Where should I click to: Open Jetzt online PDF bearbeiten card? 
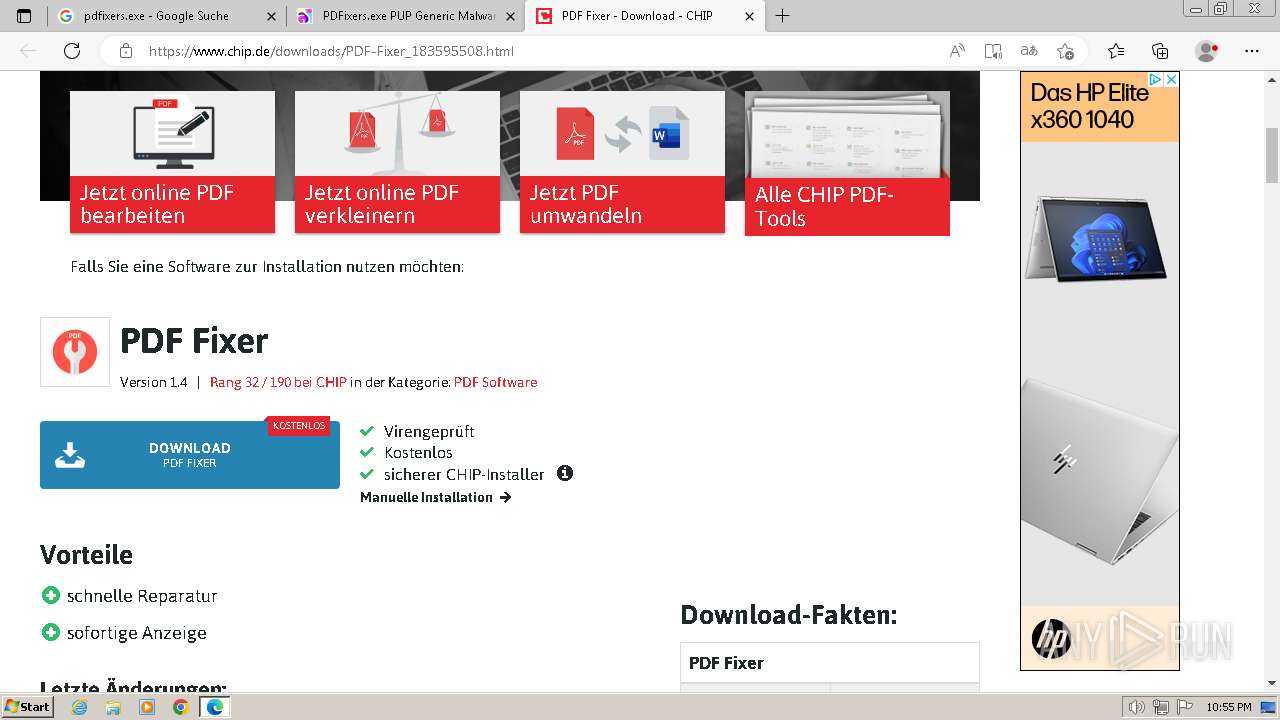[x=172, y=162]
